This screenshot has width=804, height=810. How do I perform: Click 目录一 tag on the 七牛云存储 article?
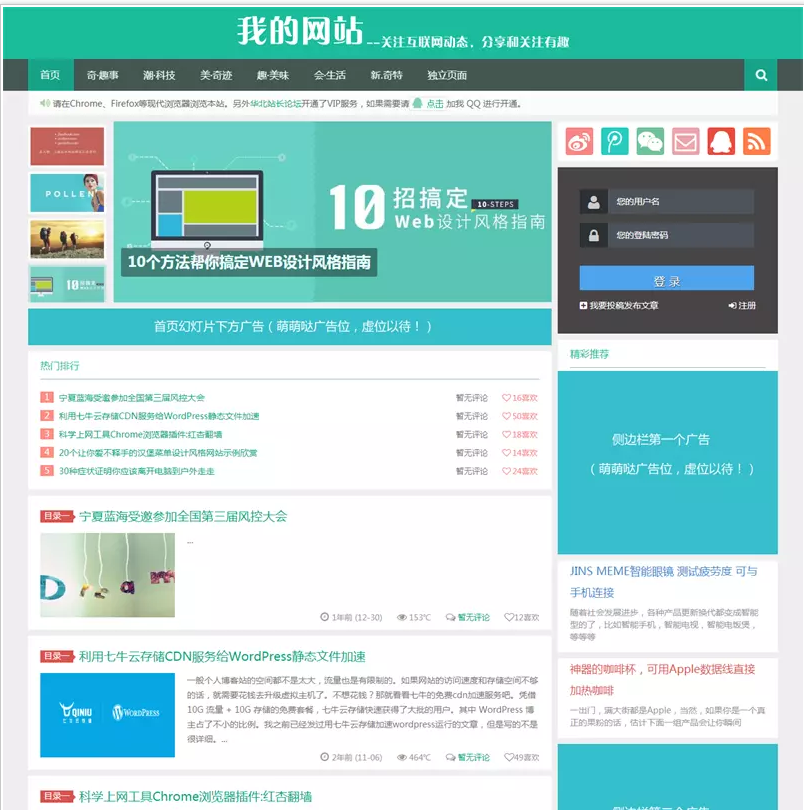click(x=57, y=656)
